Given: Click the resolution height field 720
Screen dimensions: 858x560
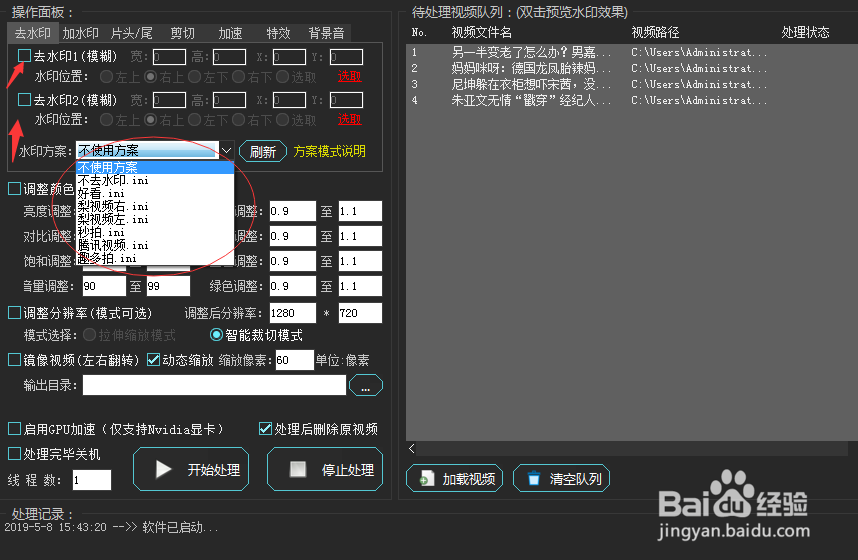Looking at the screenshot, I should (360, 313).
